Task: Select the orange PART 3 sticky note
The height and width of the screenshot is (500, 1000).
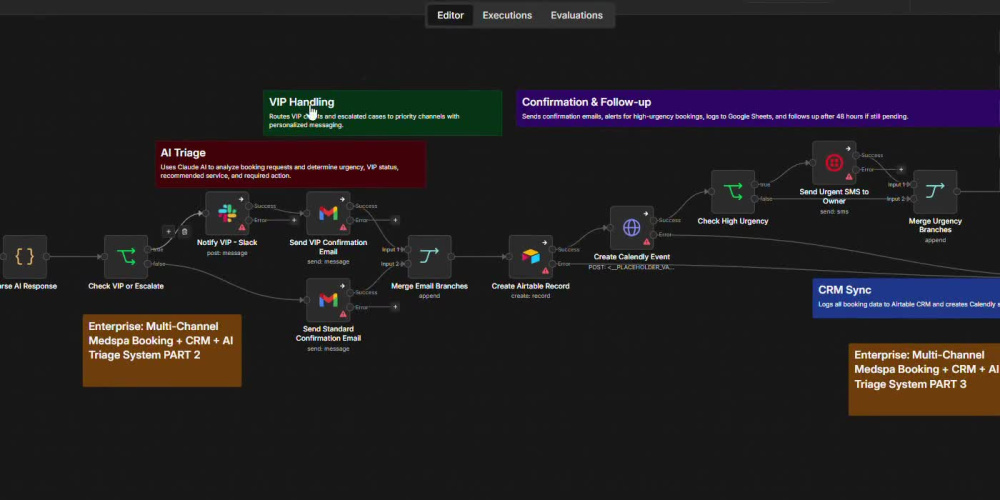Action: [x=924, y=379]
